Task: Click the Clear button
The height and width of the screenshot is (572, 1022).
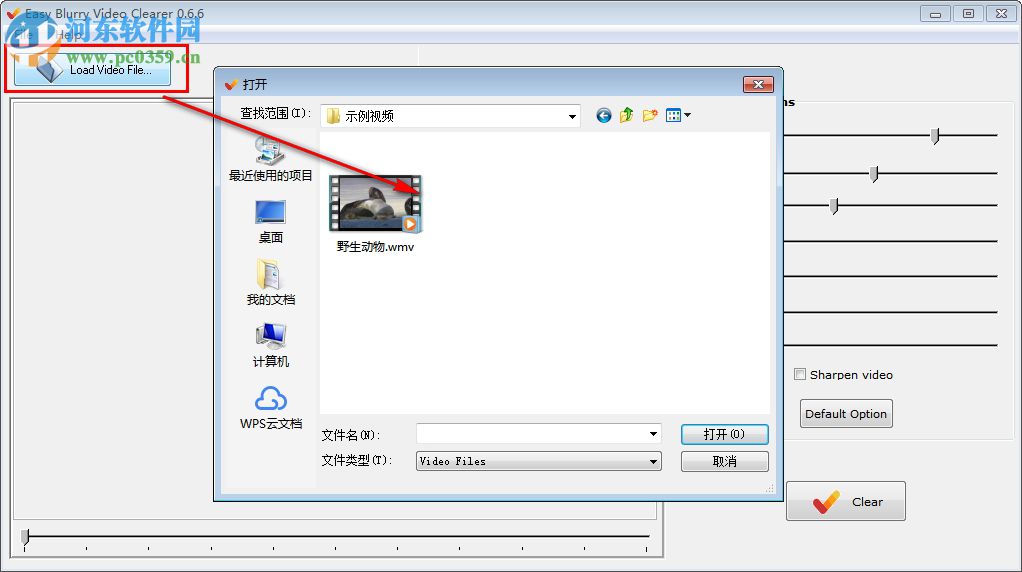Action: coord(845,501)
